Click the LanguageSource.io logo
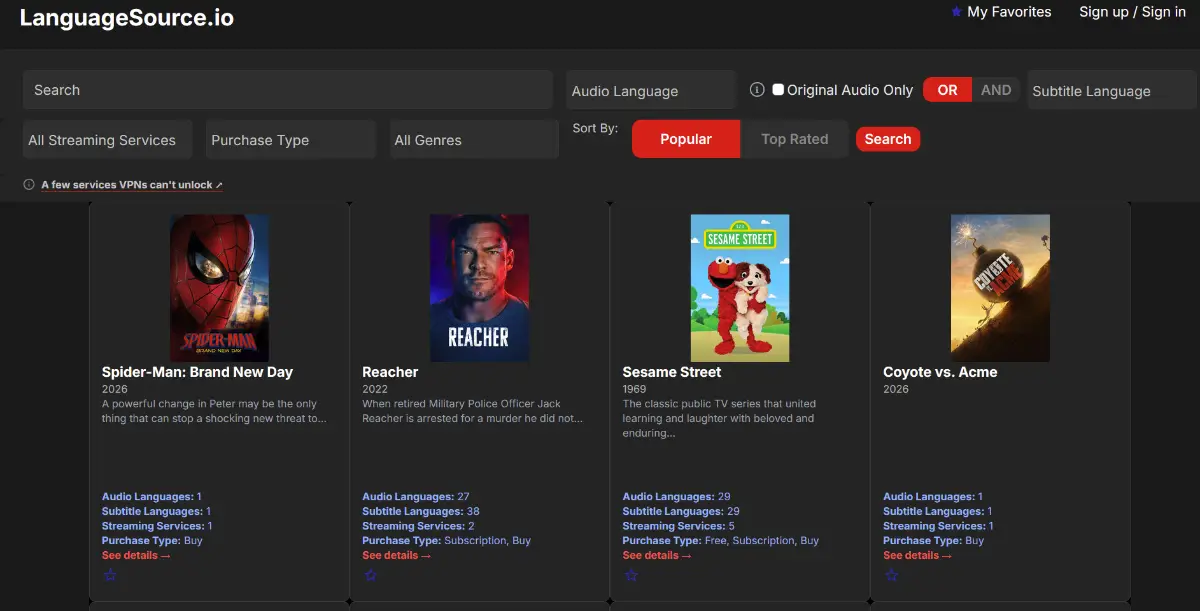The image size is (1200, 611). tap(127, 17)
